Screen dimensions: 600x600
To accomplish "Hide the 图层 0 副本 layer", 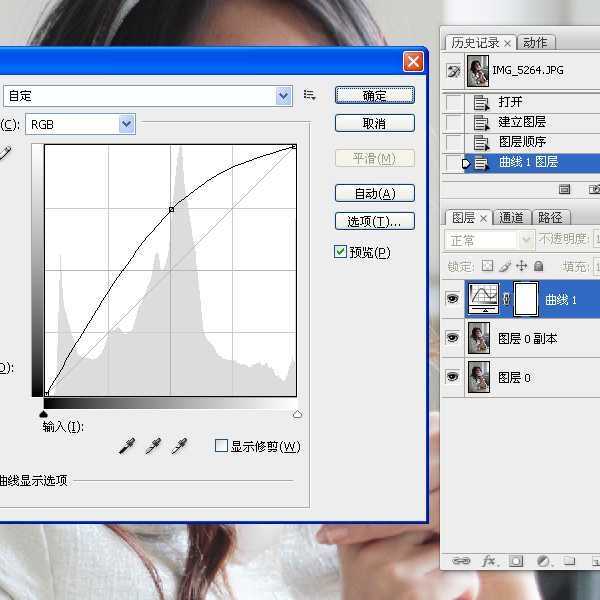I will click(x=452, y=339).
